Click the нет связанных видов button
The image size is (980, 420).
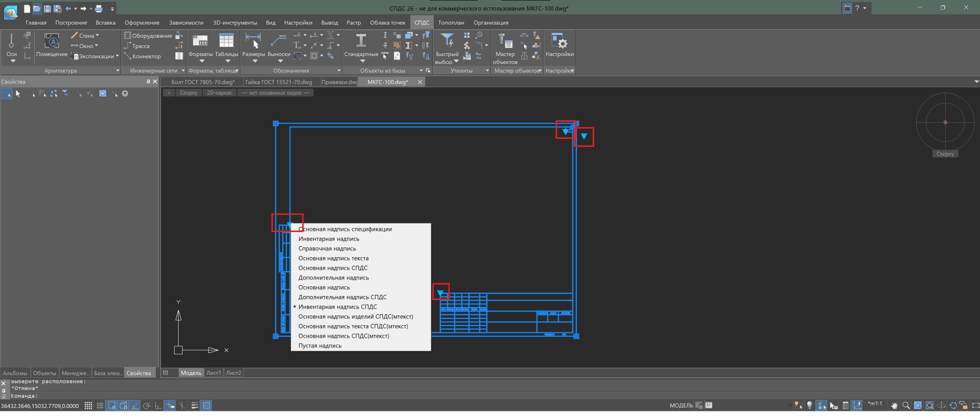coord(276,92)
